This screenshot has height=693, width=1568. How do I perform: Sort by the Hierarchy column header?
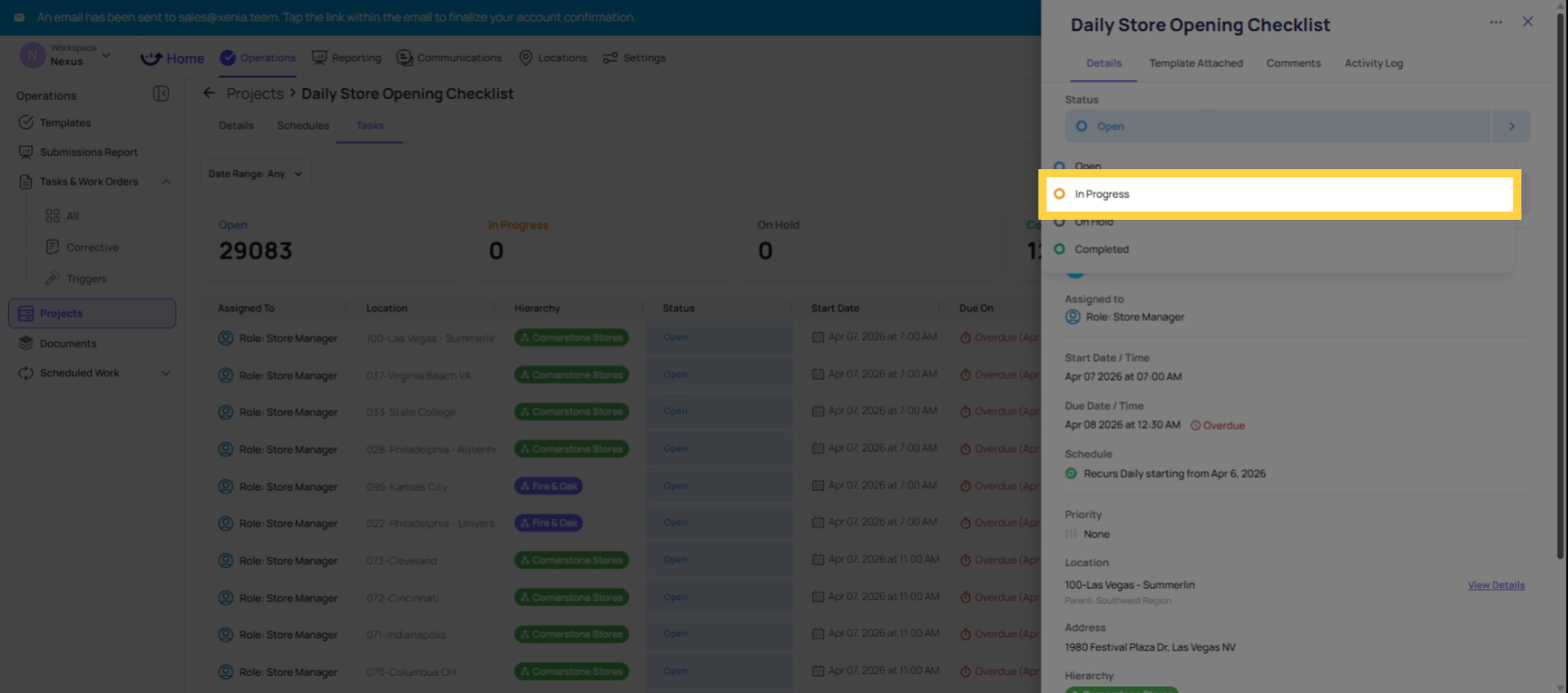[x=537, y=309]
